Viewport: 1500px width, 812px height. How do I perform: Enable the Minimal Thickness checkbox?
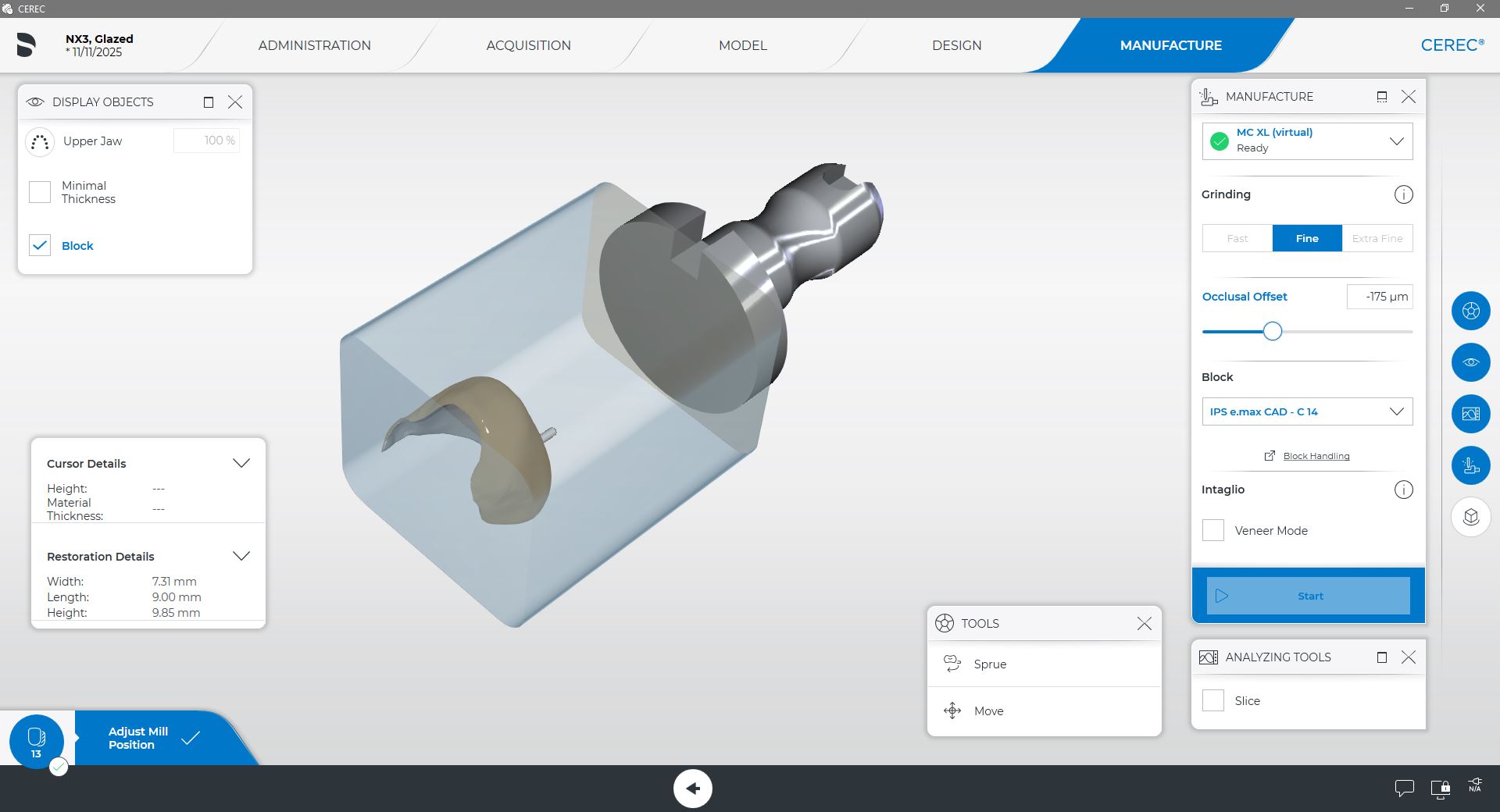(40, 192)
